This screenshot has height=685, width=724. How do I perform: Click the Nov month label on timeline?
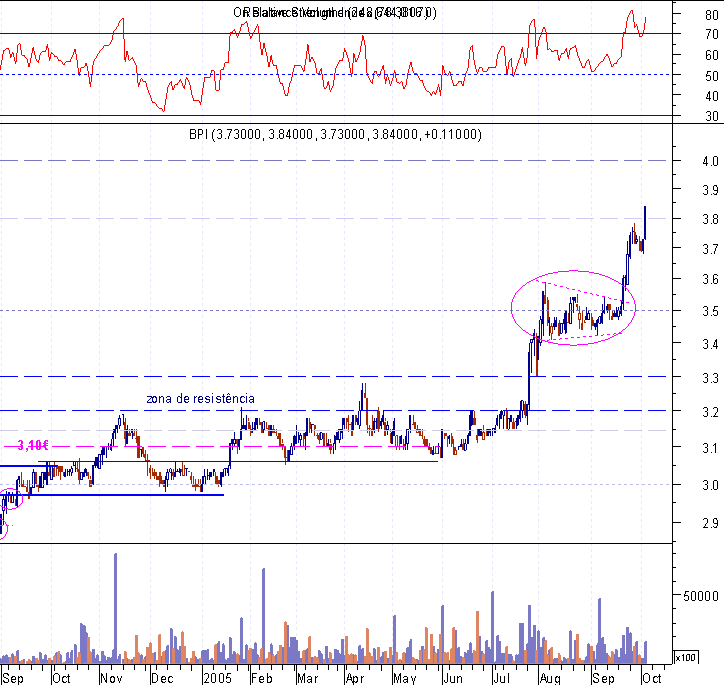point(111,678)
